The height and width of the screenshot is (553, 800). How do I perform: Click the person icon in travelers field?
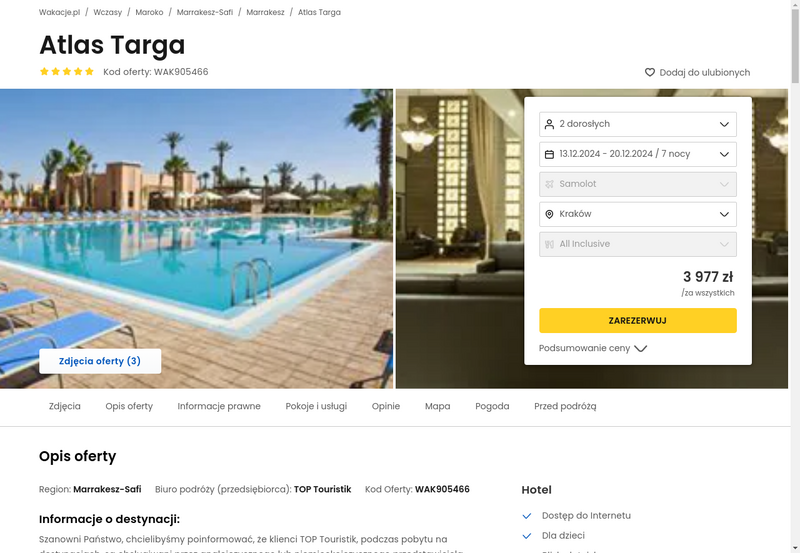coord(549,124)
